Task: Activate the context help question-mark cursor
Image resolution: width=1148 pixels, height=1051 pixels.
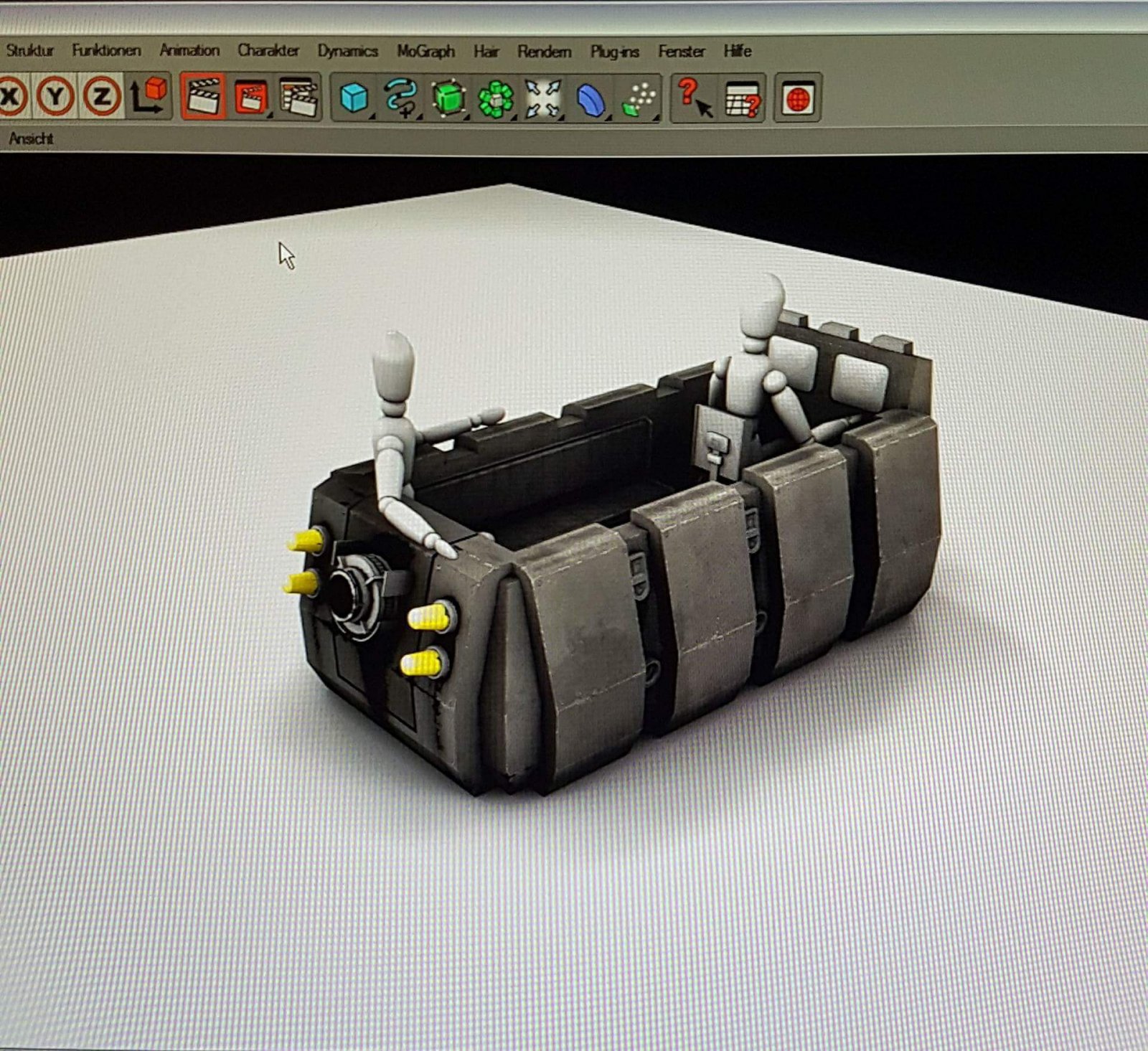Action: coord(694,98)
